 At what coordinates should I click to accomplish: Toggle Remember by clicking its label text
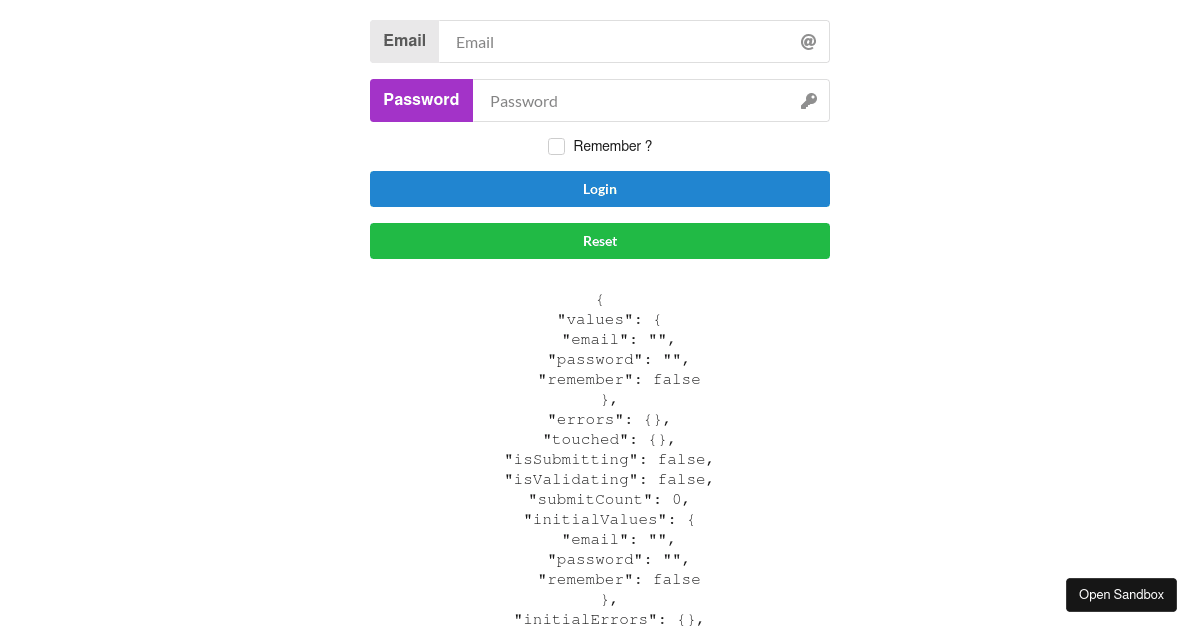click(611, 146)
